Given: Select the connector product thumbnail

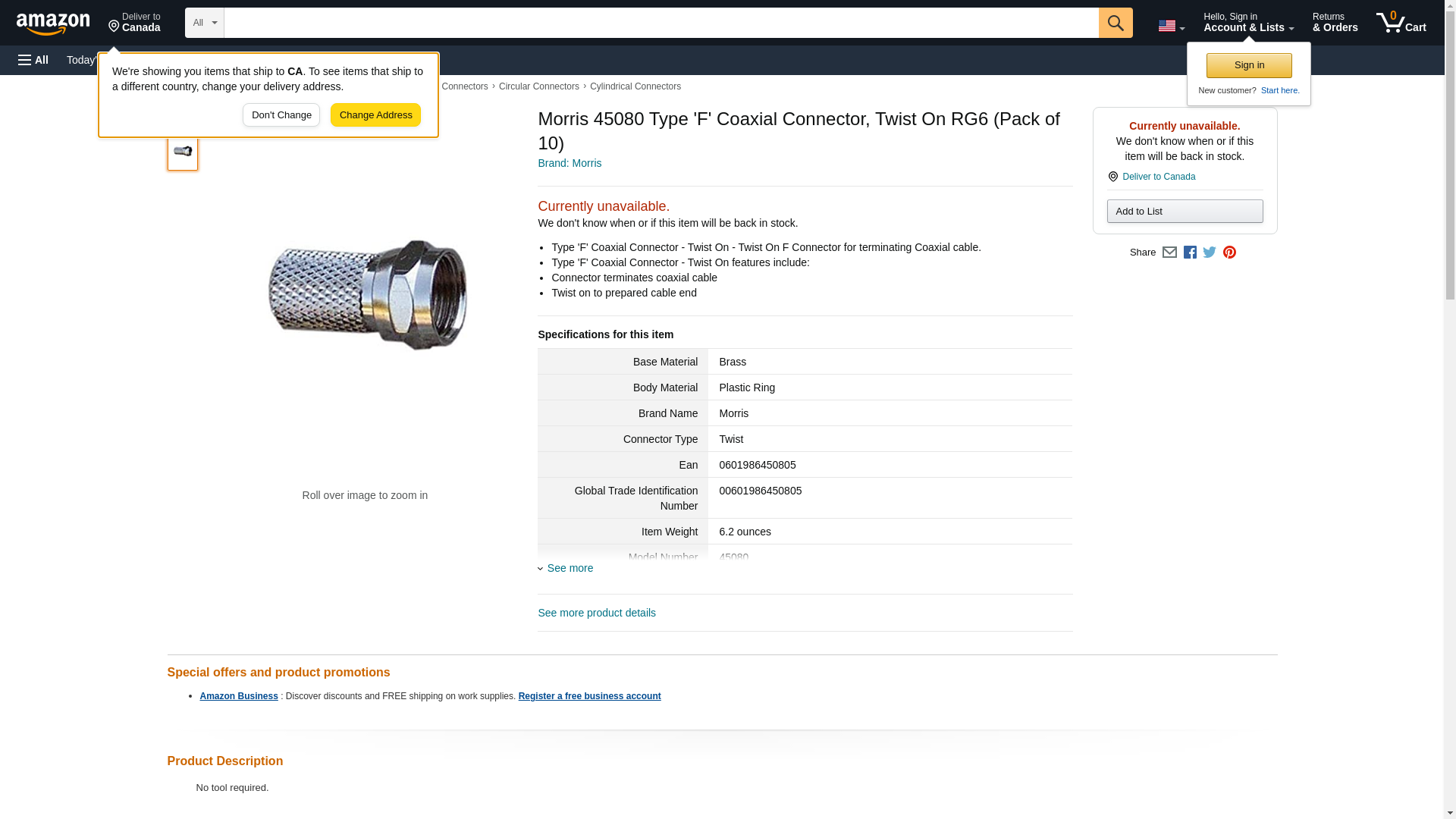Looking at the screenshot, I should [x=183, y=152].
